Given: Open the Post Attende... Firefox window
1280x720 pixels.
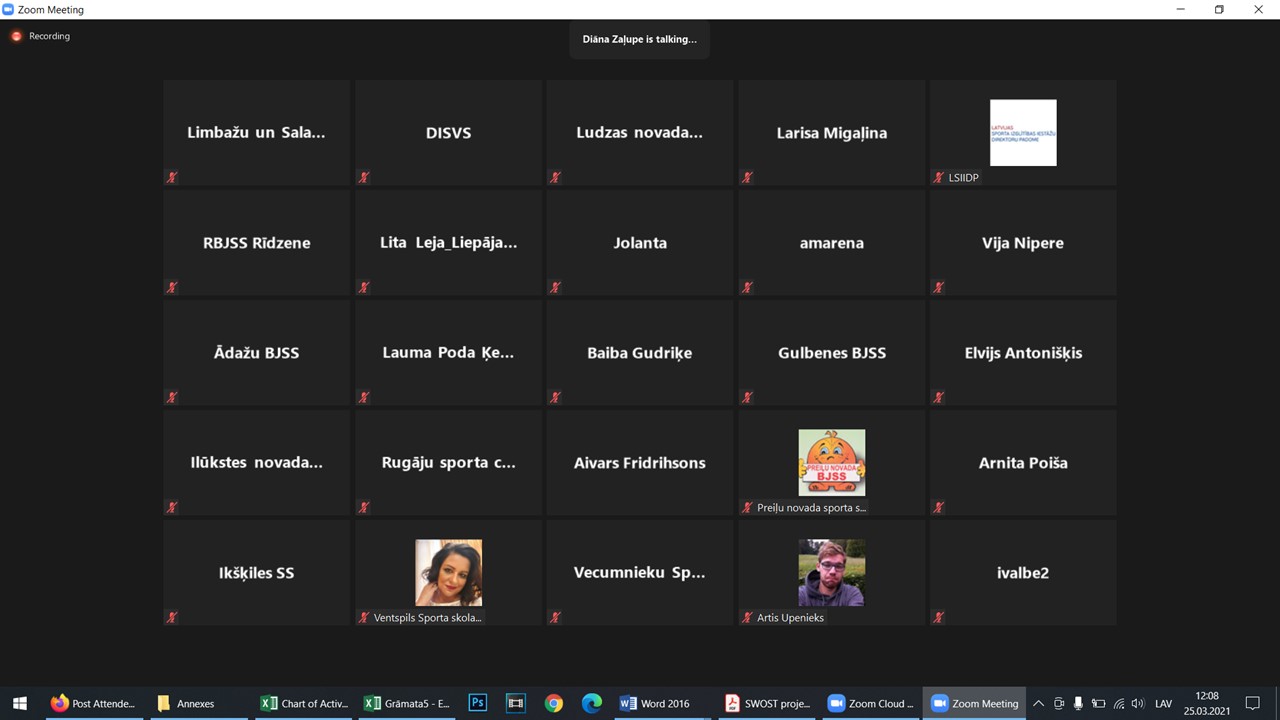Looking at the screenshot, I should [x=93, y=703].
